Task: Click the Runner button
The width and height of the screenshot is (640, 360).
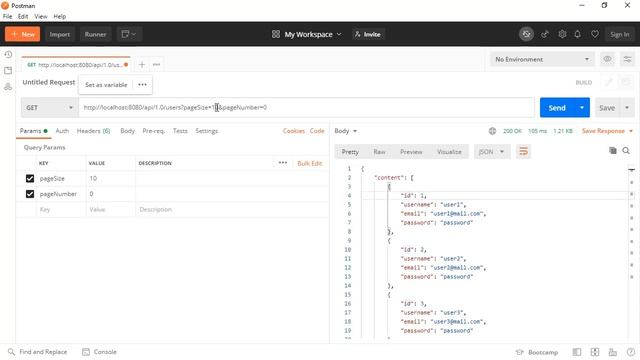Action: coord(96,34)
